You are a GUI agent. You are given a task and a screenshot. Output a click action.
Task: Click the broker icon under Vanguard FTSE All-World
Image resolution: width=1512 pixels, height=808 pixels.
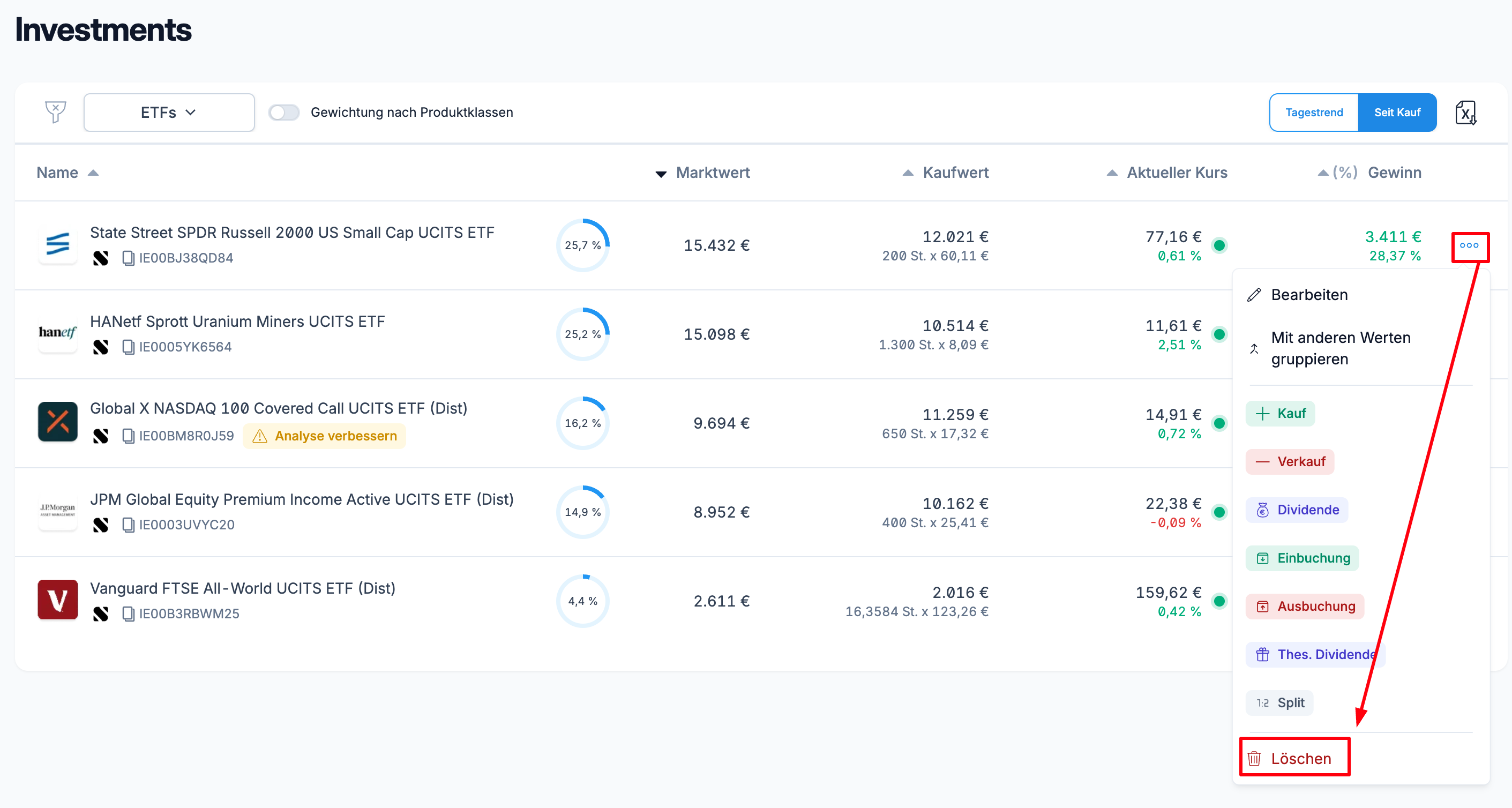101,614
